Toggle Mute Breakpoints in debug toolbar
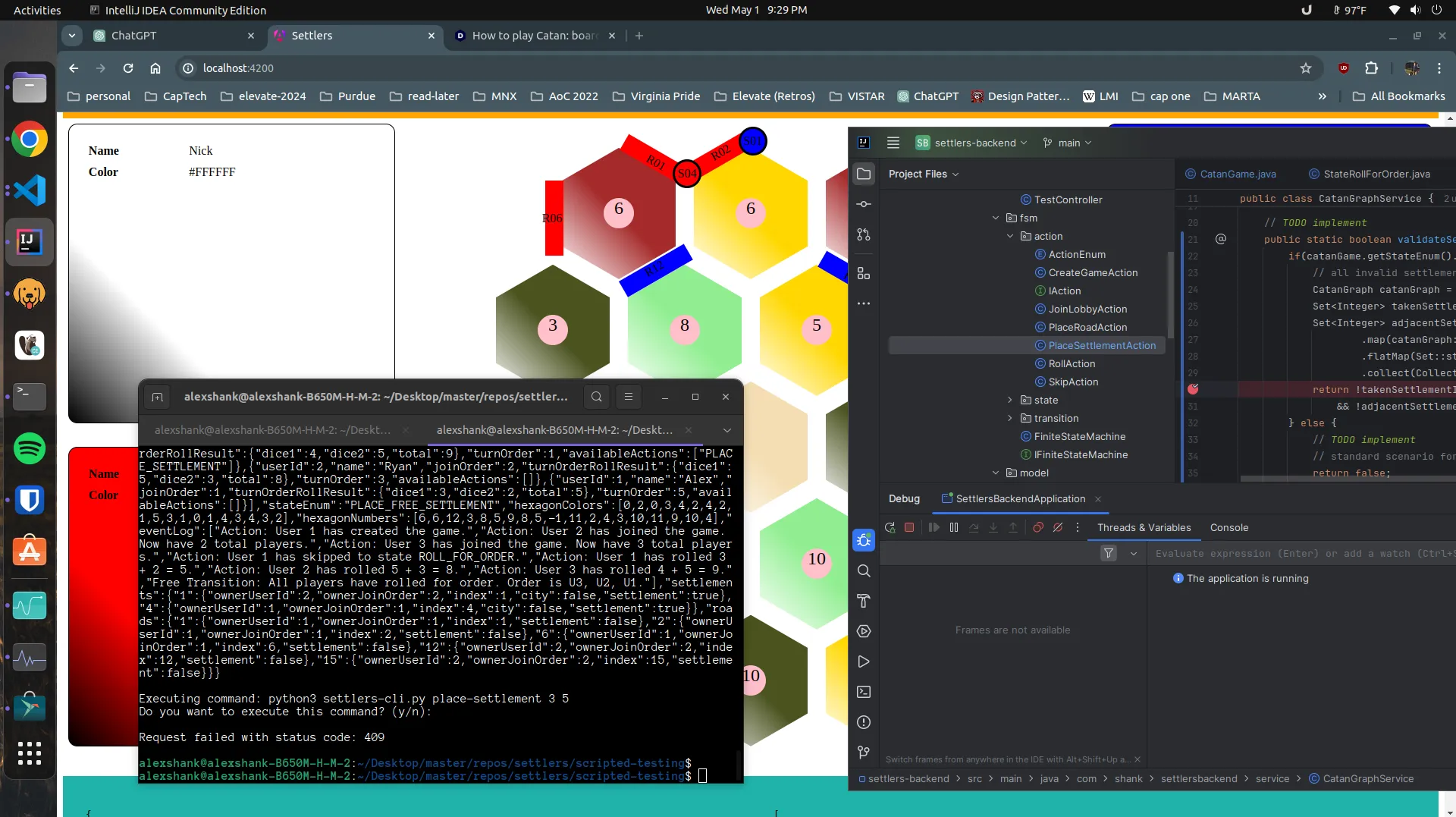The width and height of the screenshot is (1456, 817). (1058, 528)
